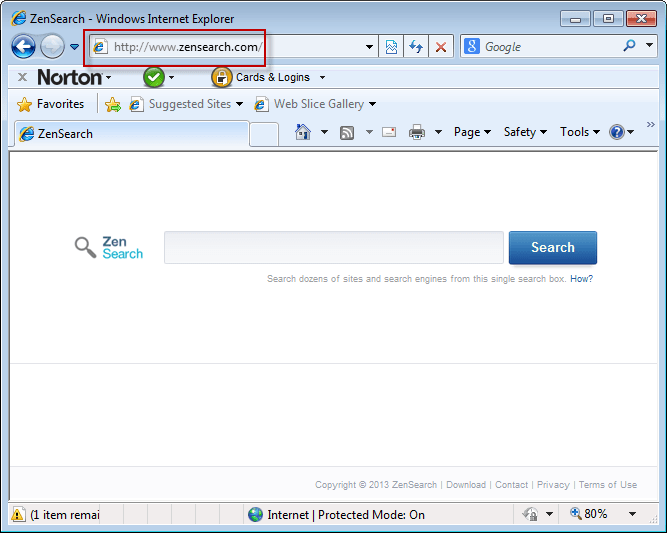Expand the Print dropdown arrow

point(438,132)
